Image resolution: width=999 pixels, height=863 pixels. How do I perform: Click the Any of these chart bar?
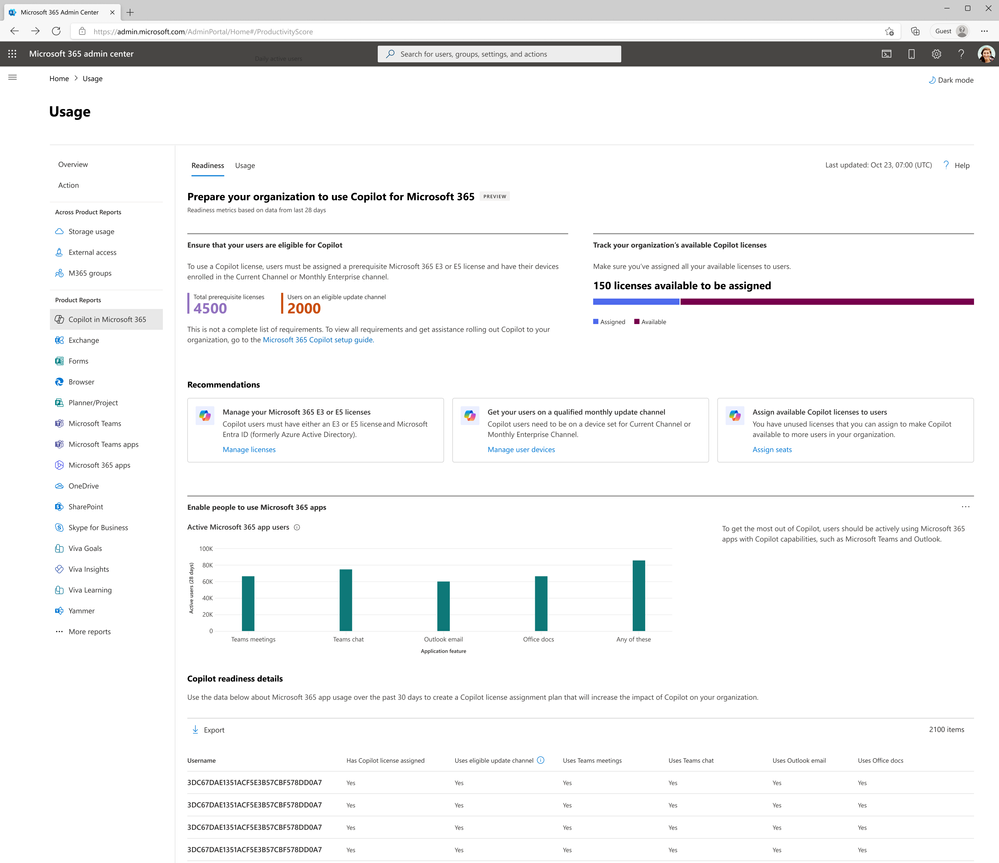(x=638, y=596)
